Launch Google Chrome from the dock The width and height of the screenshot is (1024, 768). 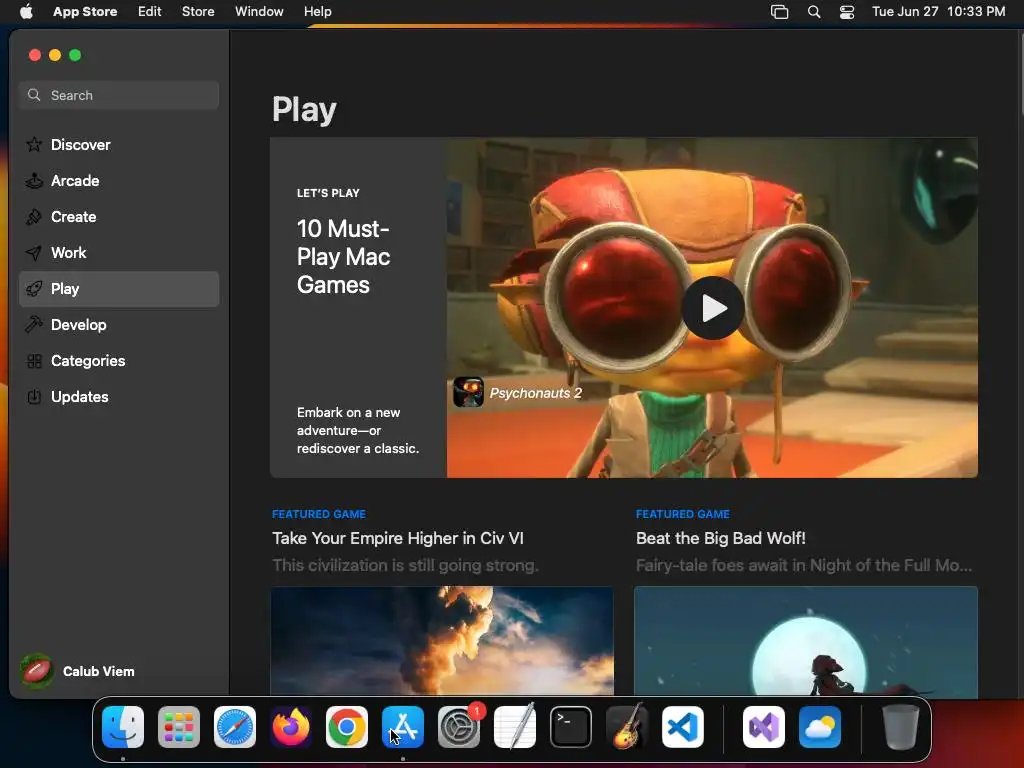(347, 727)
